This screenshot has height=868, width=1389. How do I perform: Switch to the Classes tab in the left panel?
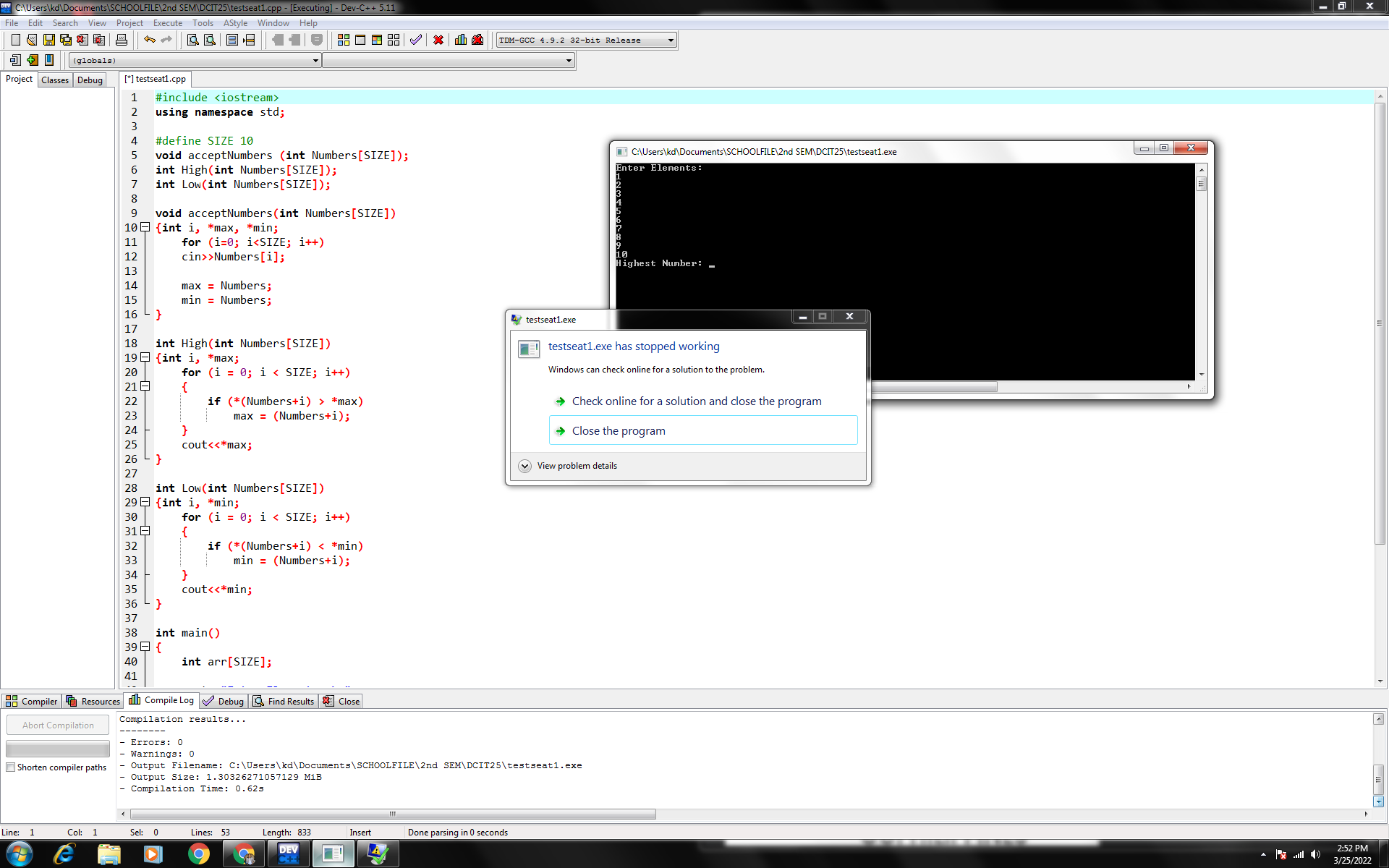click(55, 80)
